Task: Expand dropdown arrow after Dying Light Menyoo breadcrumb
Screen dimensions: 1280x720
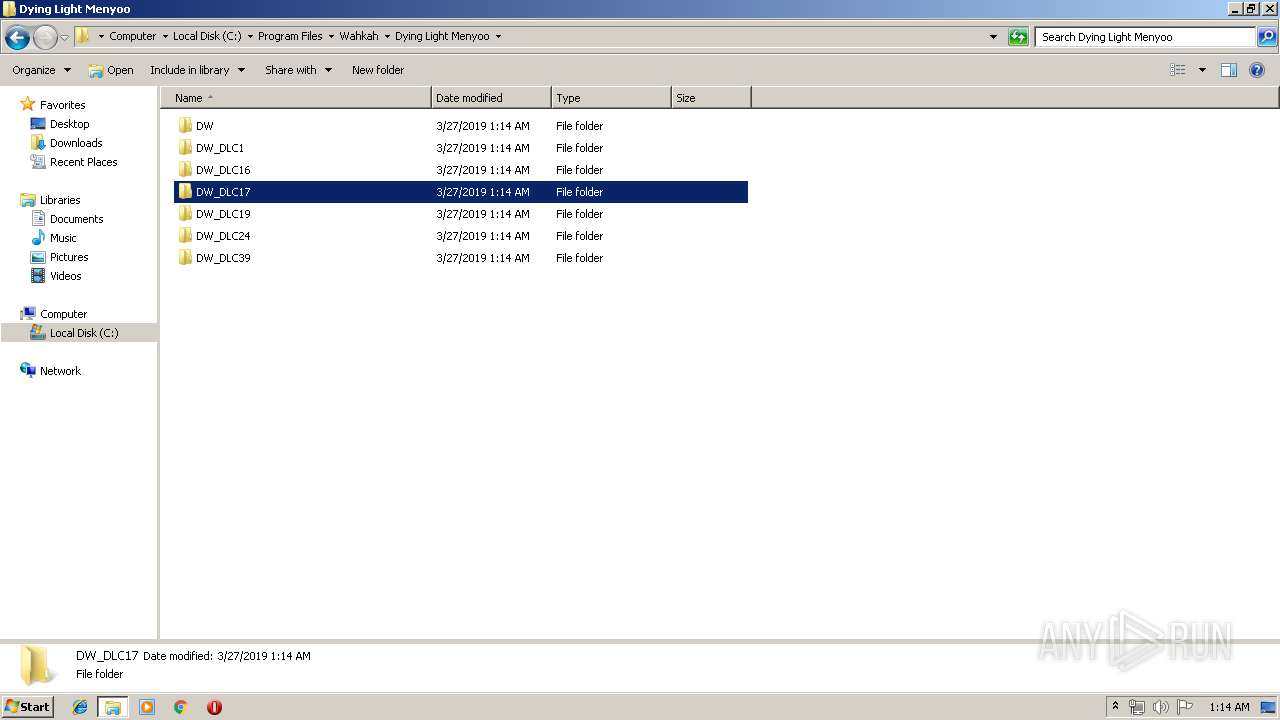Action: (498, 37)
